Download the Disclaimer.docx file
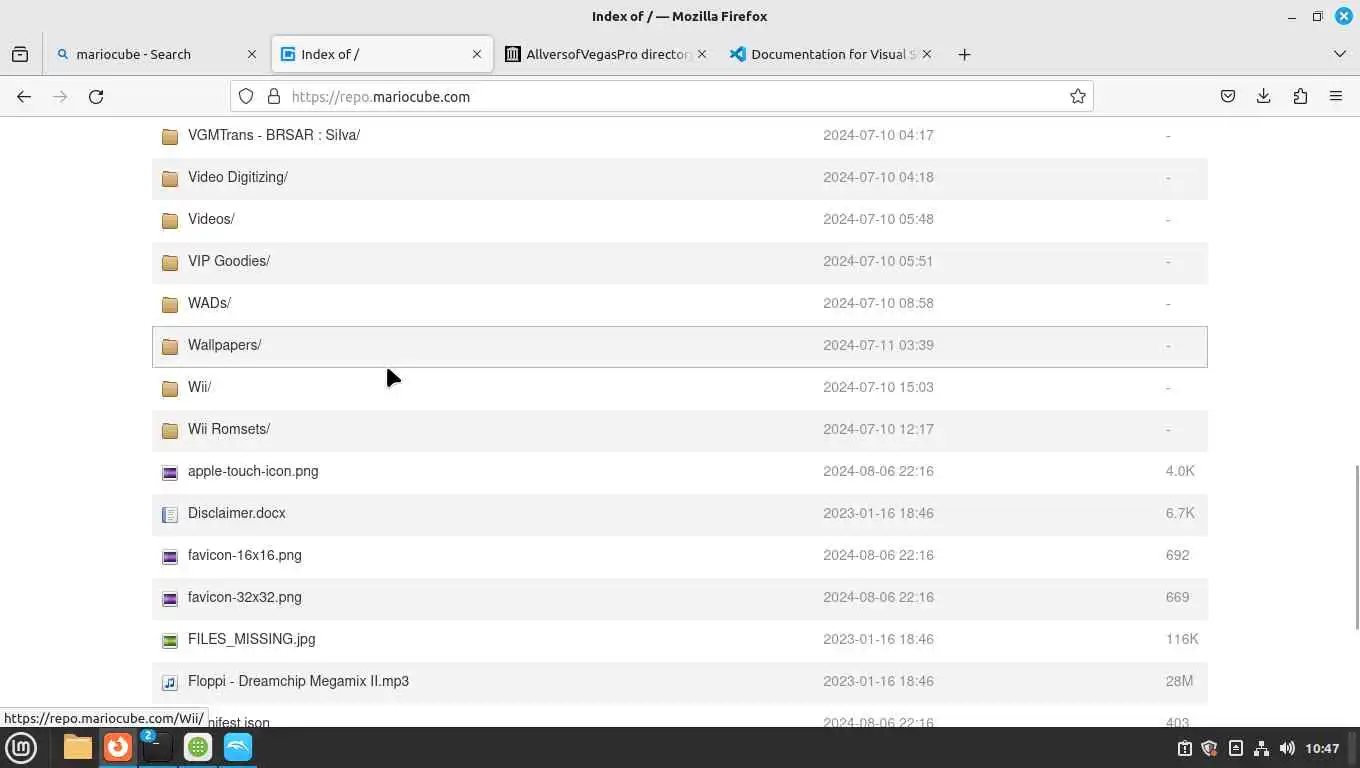Image resolution: width=1360 pixels, height=768 pixels. 237,513
